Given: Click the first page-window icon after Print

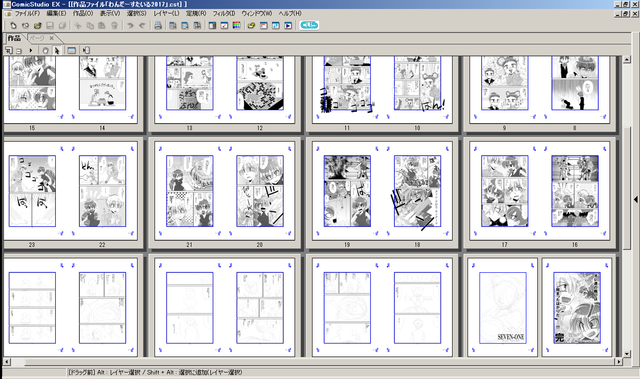Looking at the screenshot, I should click(x=173, y=26).
